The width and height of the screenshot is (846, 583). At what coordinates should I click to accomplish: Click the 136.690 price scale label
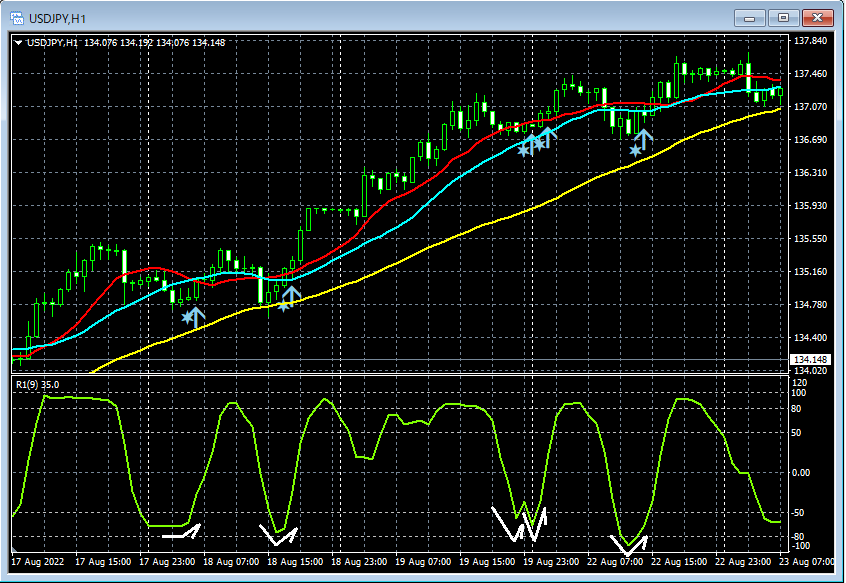point(810,140)
